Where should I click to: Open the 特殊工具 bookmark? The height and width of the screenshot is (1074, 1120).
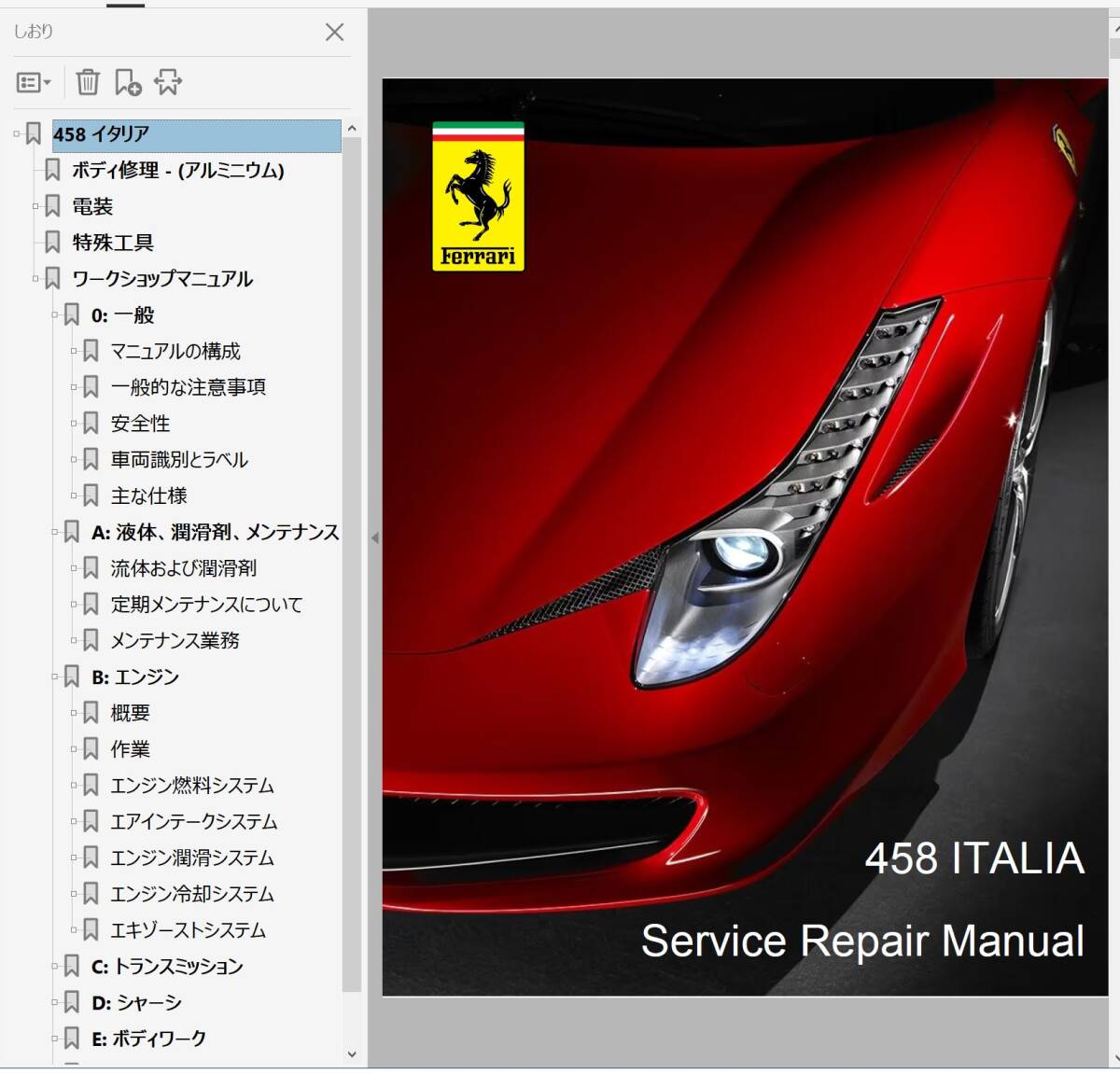click(113, 243)
